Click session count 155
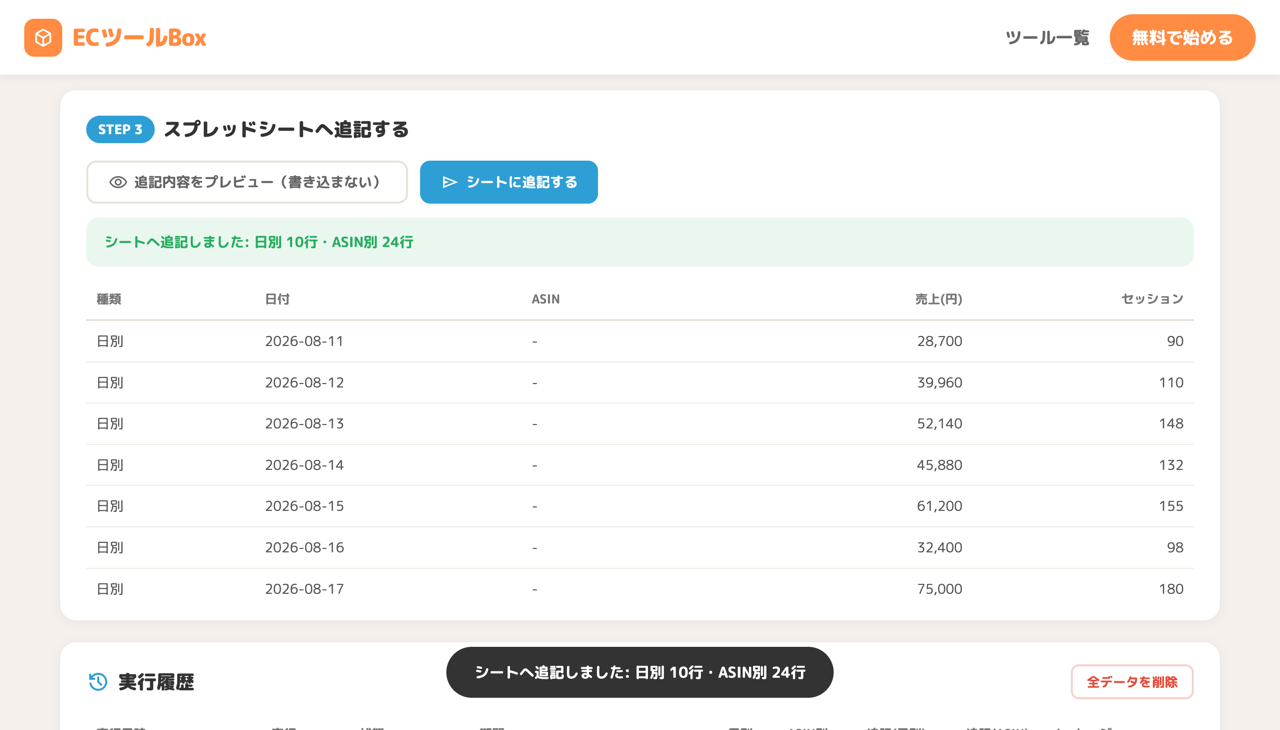Screen dimensions: 1280x730 pos(1171,506)
